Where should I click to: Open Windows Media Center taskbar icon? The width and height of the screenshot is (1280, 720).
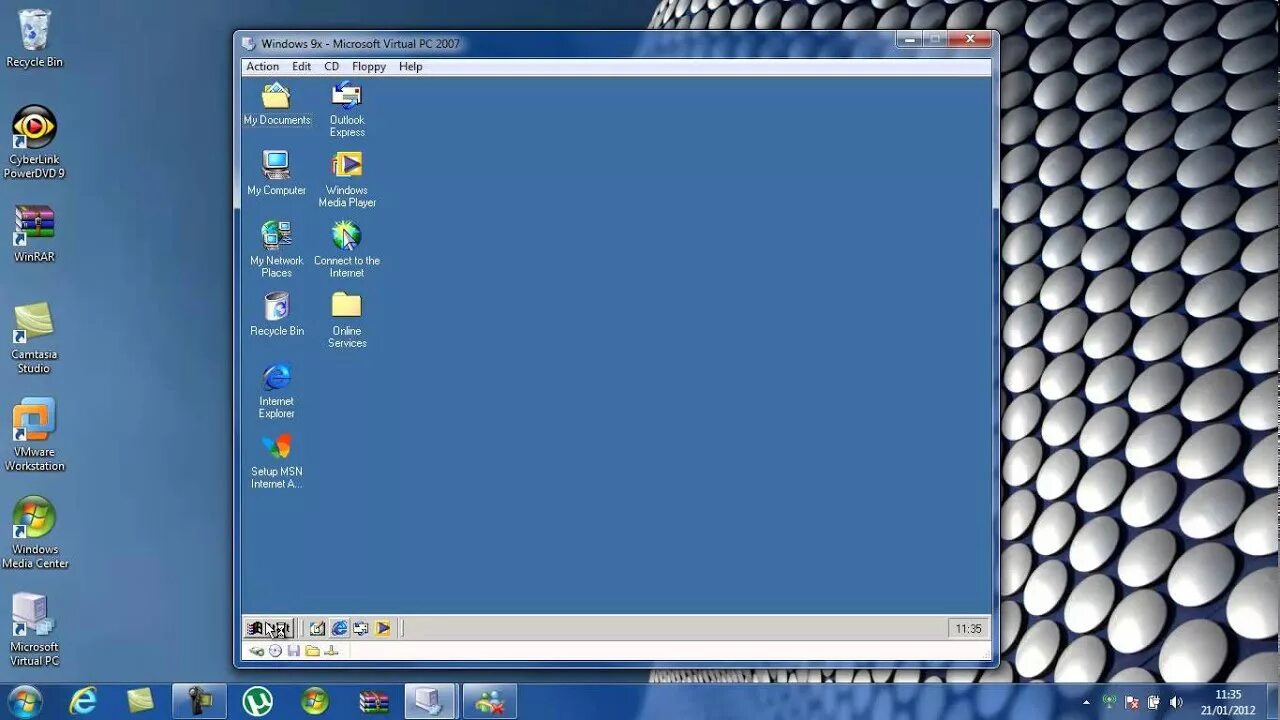click(x=315, y=701)
